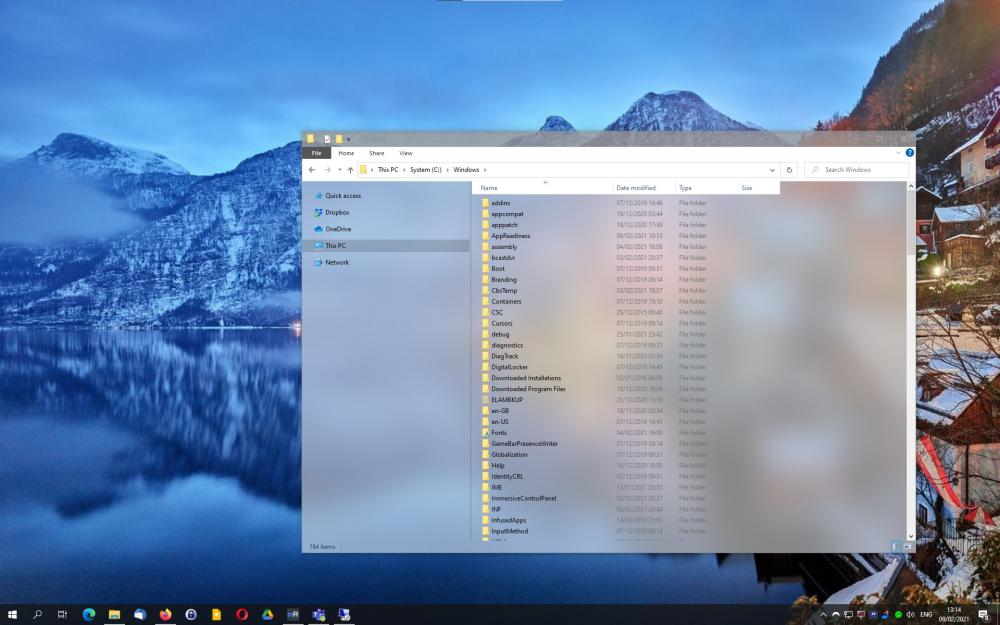Switch to details view layout

point(895,547)
